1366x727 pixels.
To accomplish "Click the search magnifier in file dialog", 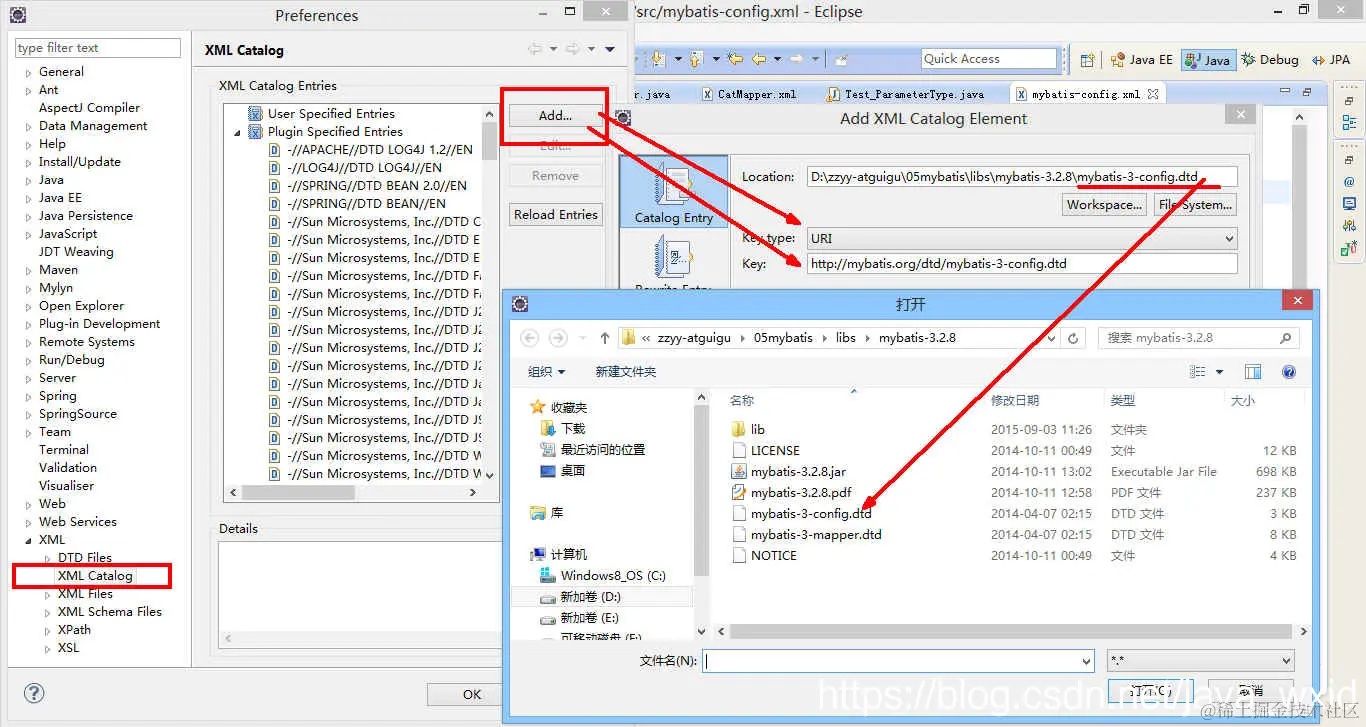I will tap(1287, 338).
